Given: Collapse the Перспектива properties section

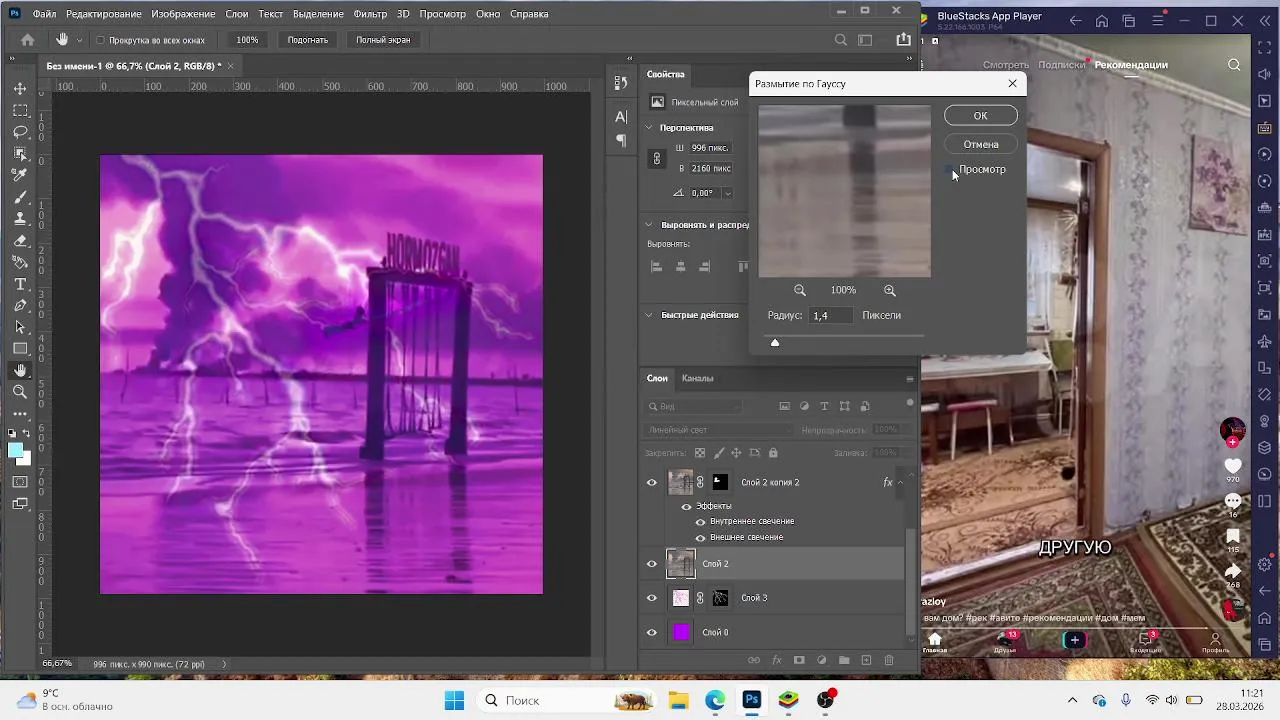Looking at the screenshot, I should [648, 128].
